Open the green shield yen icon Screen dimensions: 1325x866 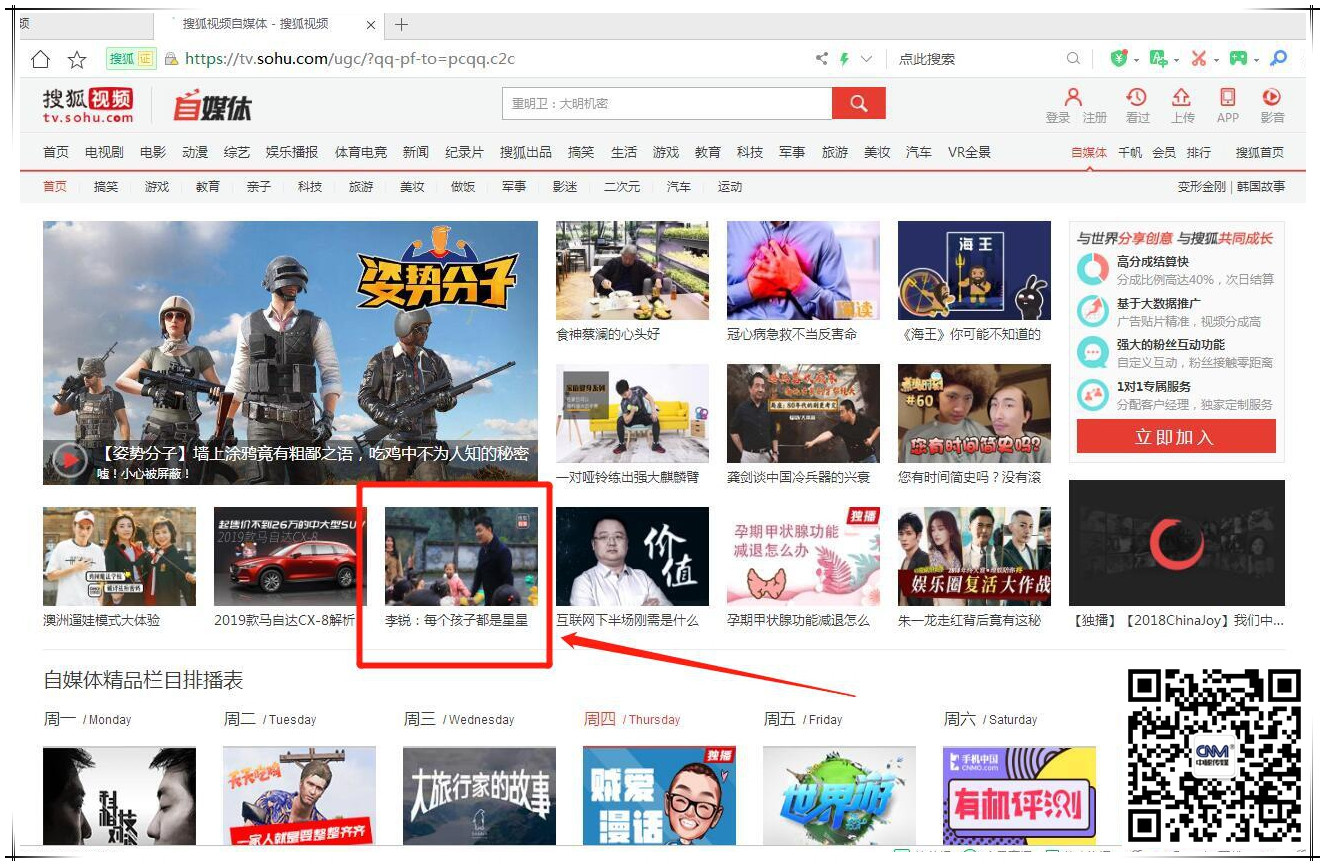click(x=1119, y=59)
